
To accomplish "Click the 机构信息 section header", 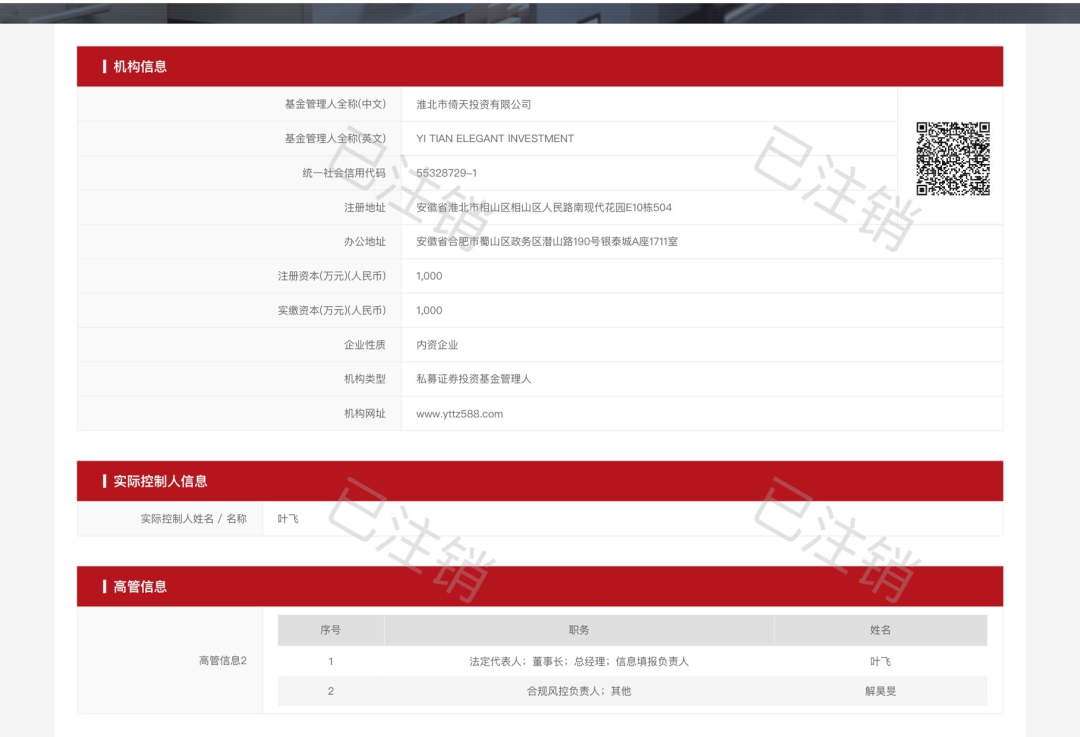I will (140, 67).
